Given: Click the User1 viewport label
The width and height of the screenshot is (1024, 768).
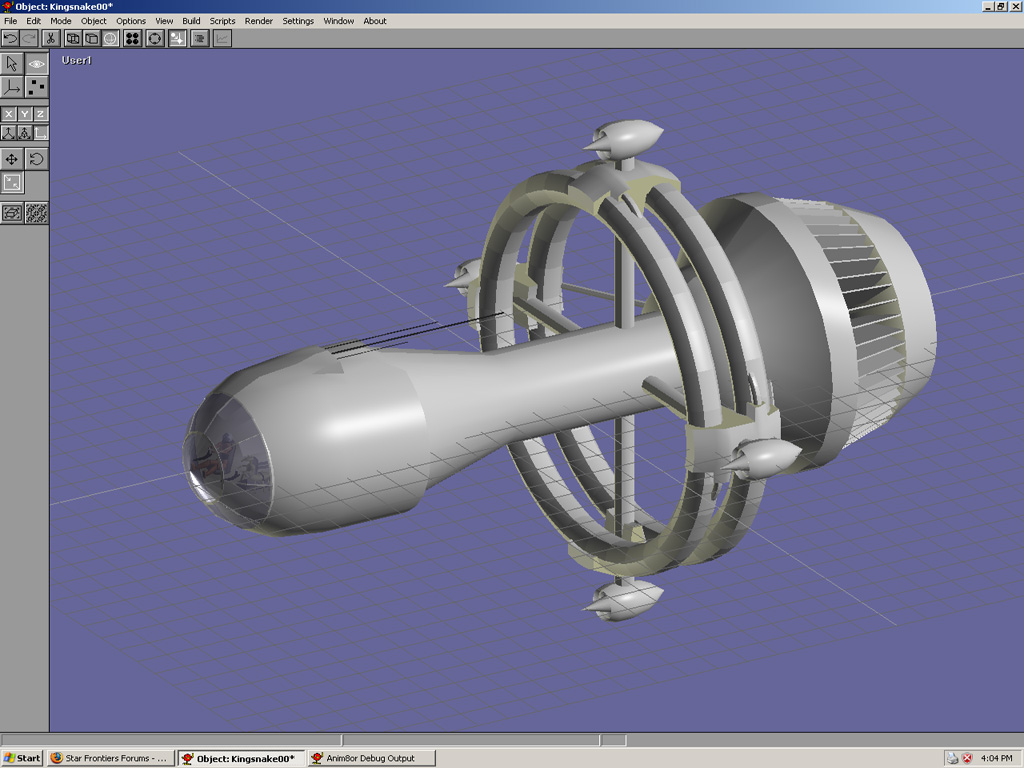Looking at the screenshot, I should tap(76, 60).
